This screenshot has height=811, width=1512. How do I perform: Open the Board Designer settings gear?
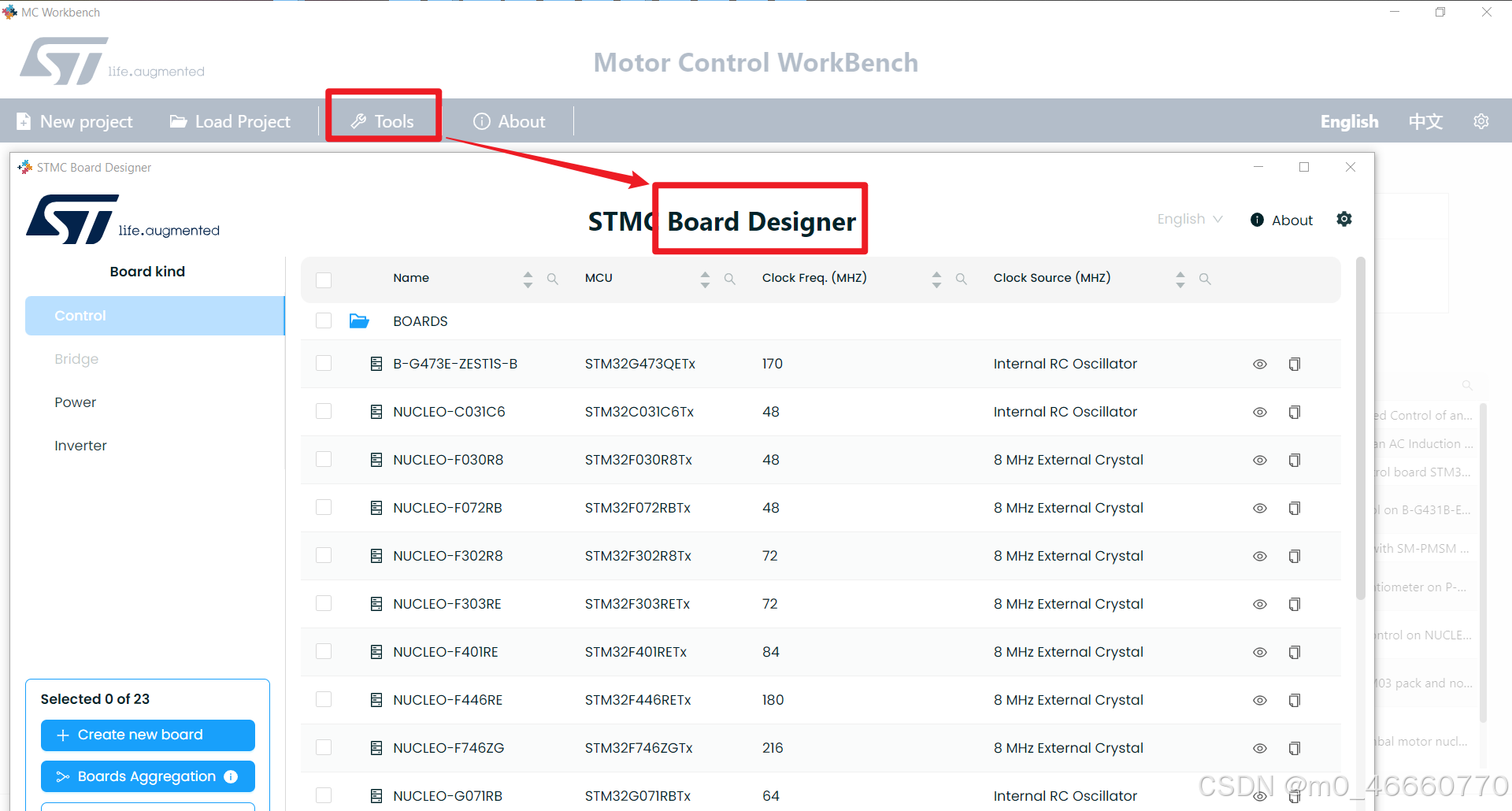[1344, 219]
